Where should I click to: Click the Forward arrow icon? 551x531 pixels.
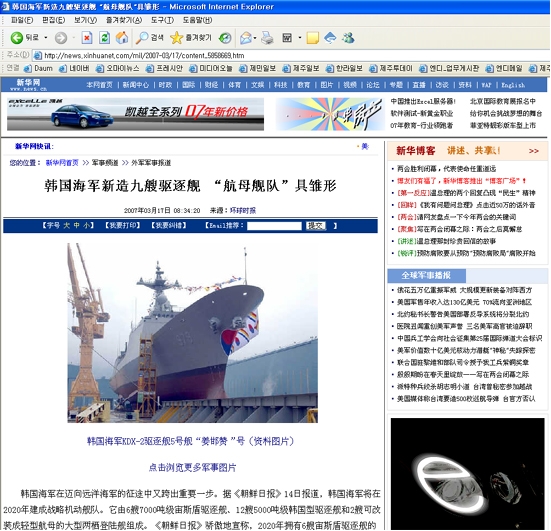point(61,38)
